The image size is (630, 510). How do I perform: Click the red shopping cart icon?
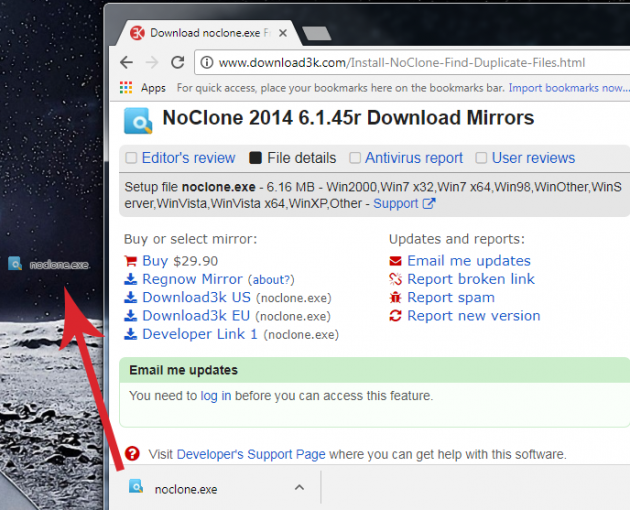[x=131, y=261]
